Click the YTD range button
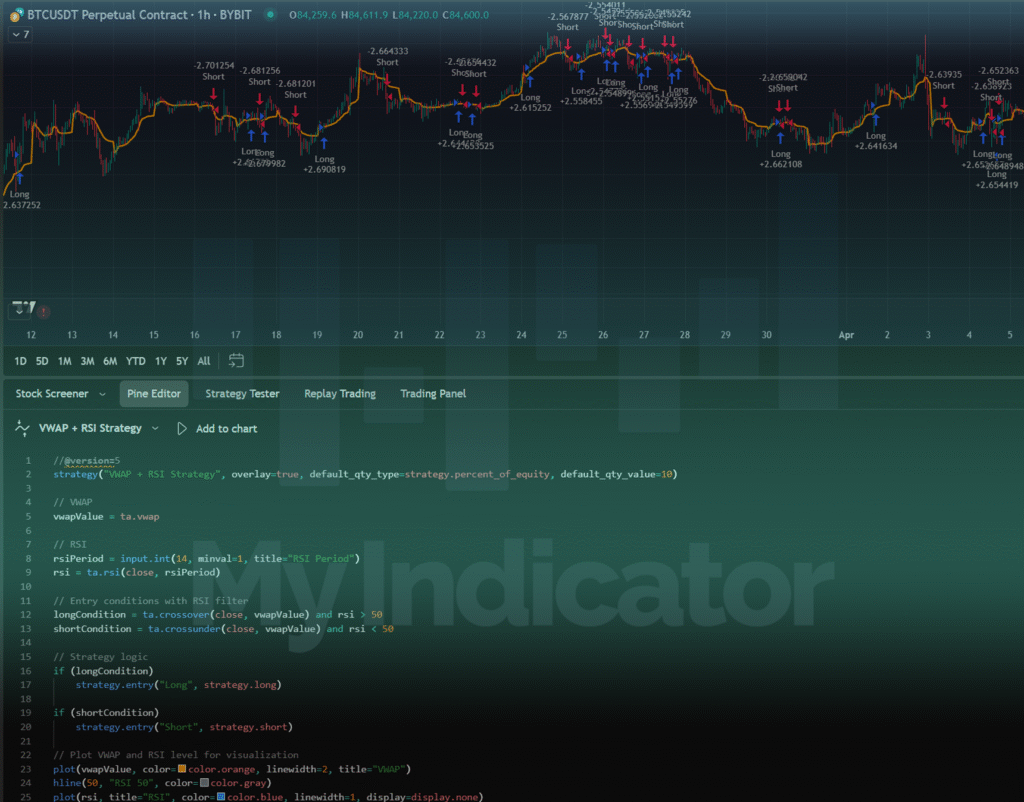 point(135,361)
